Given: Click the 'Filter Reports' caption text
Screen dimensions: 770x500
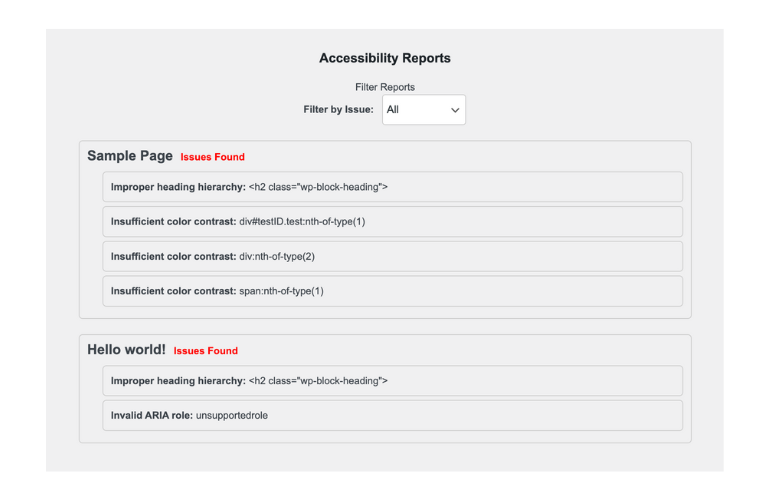Looking at the screenshot, I should 385,87.
